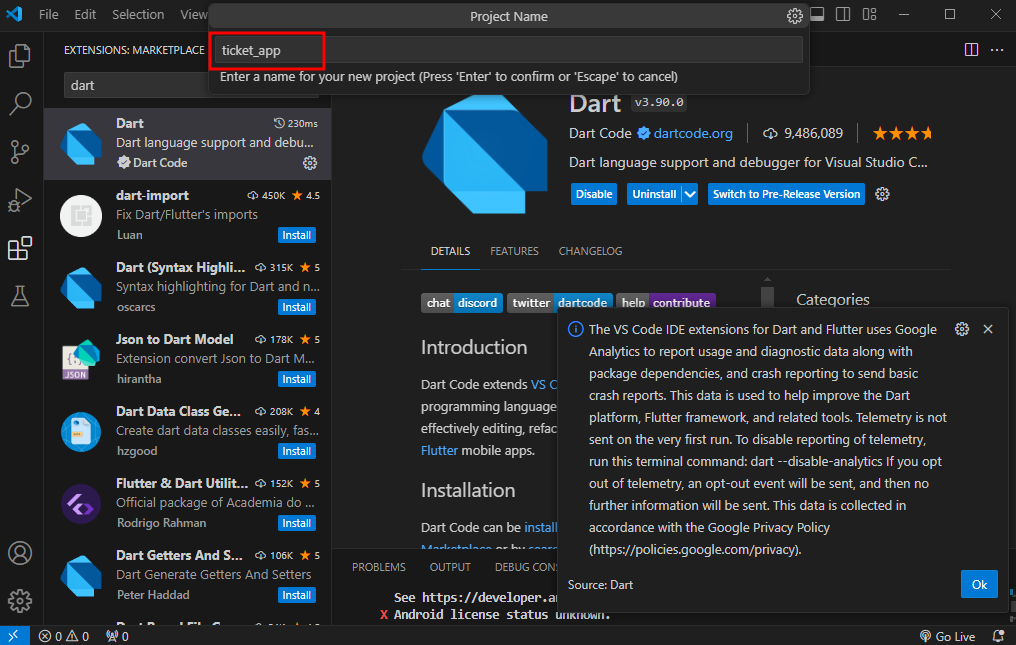Open the dartcode.org publisher link
This screenshot has height=645, width=1016.
pyautogui.click(x=693, y=134)
